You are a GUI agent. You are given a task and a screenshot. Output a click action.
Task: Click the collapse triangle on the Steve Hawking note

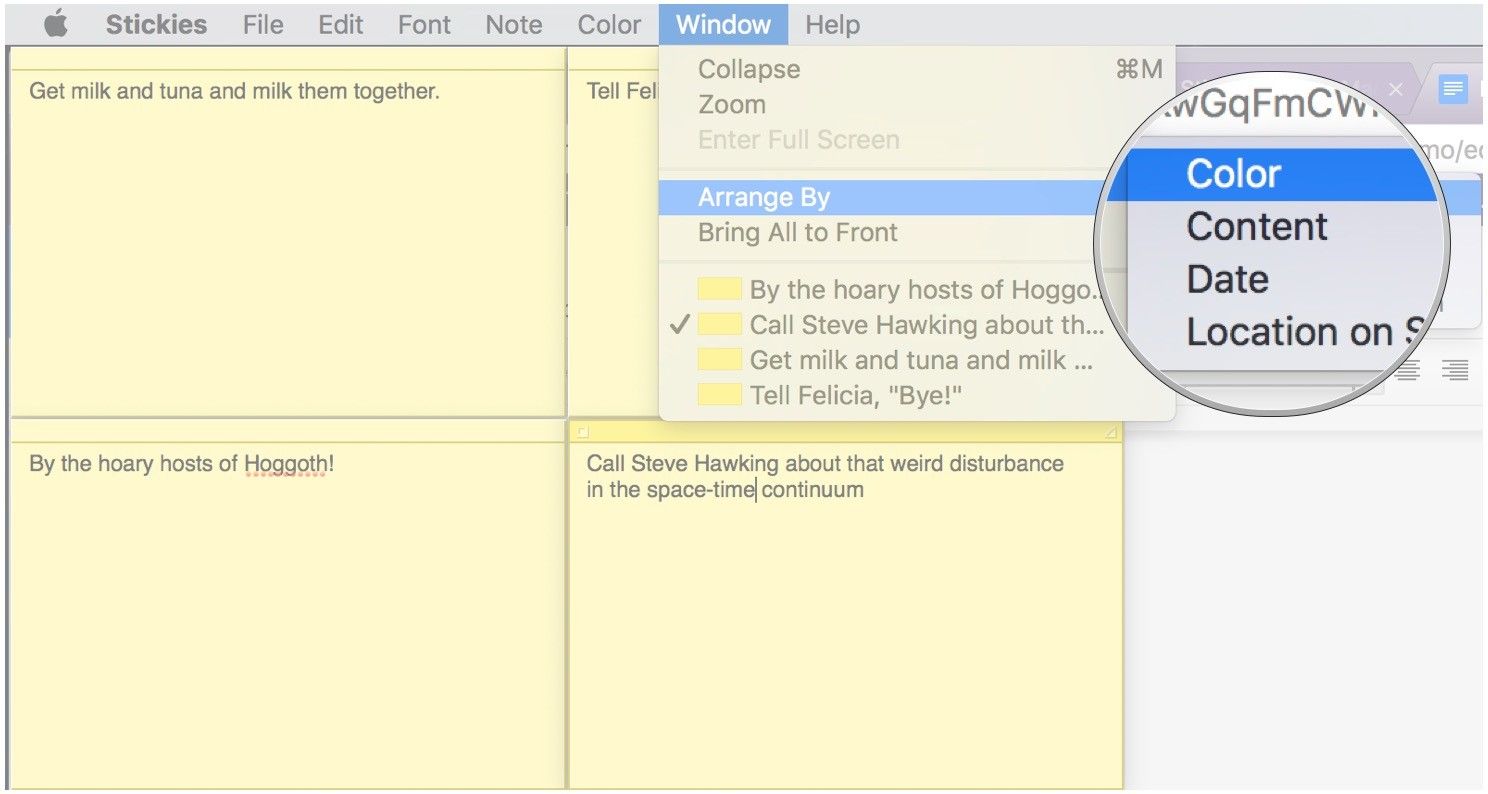click(x=1110, y=432)
